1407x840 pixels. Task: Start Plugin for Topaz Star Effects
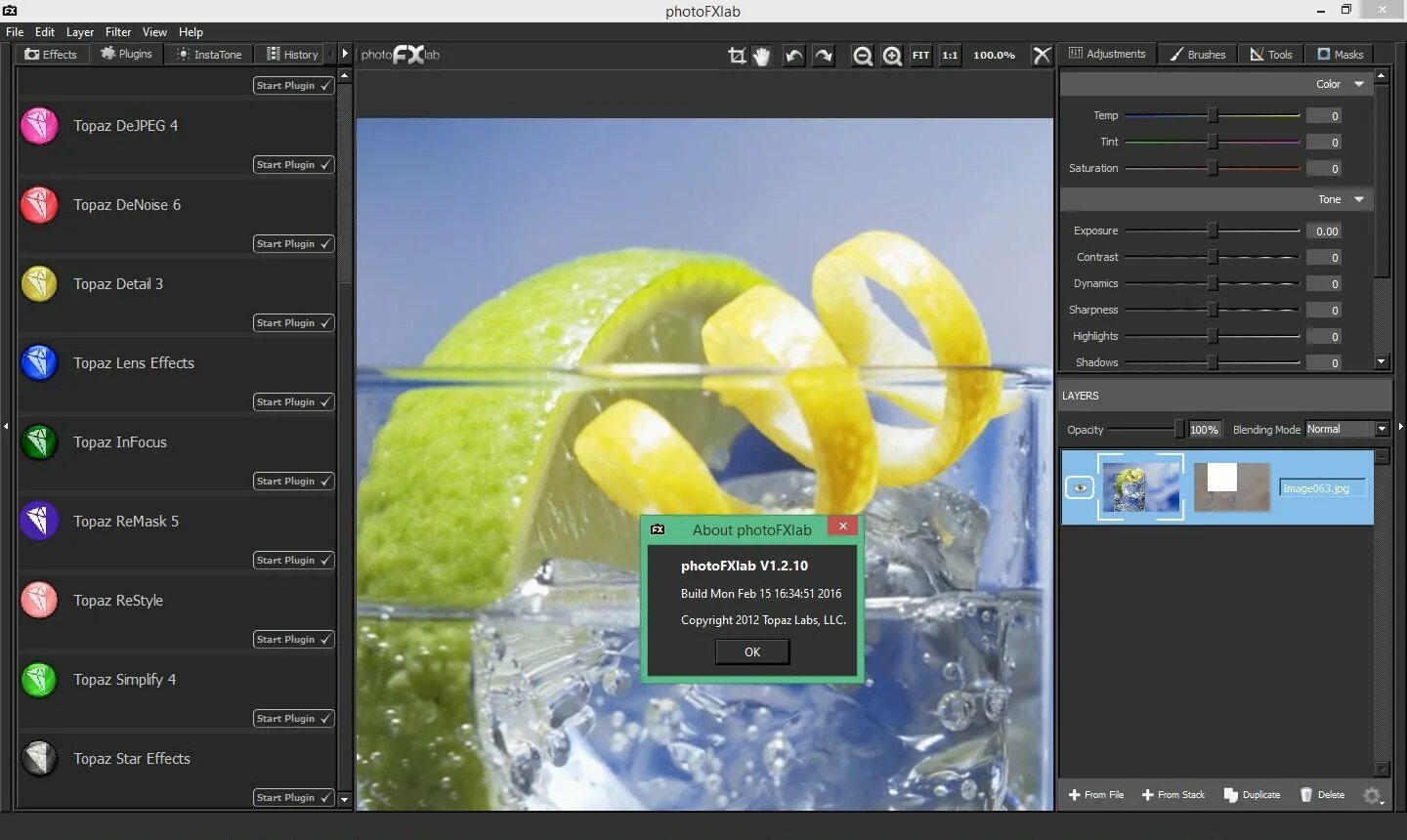(x=293, y=798)
